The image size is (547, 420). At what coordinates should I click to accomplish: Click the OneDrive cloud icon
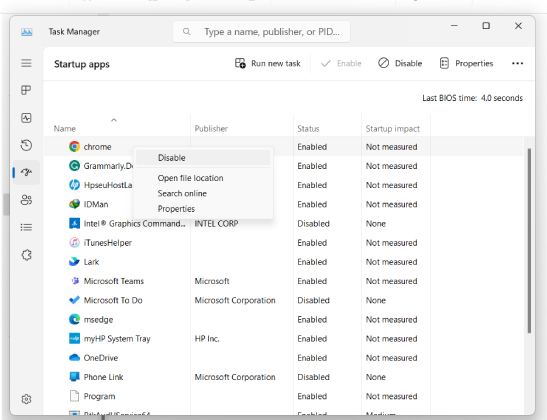(x=74, y=358)
